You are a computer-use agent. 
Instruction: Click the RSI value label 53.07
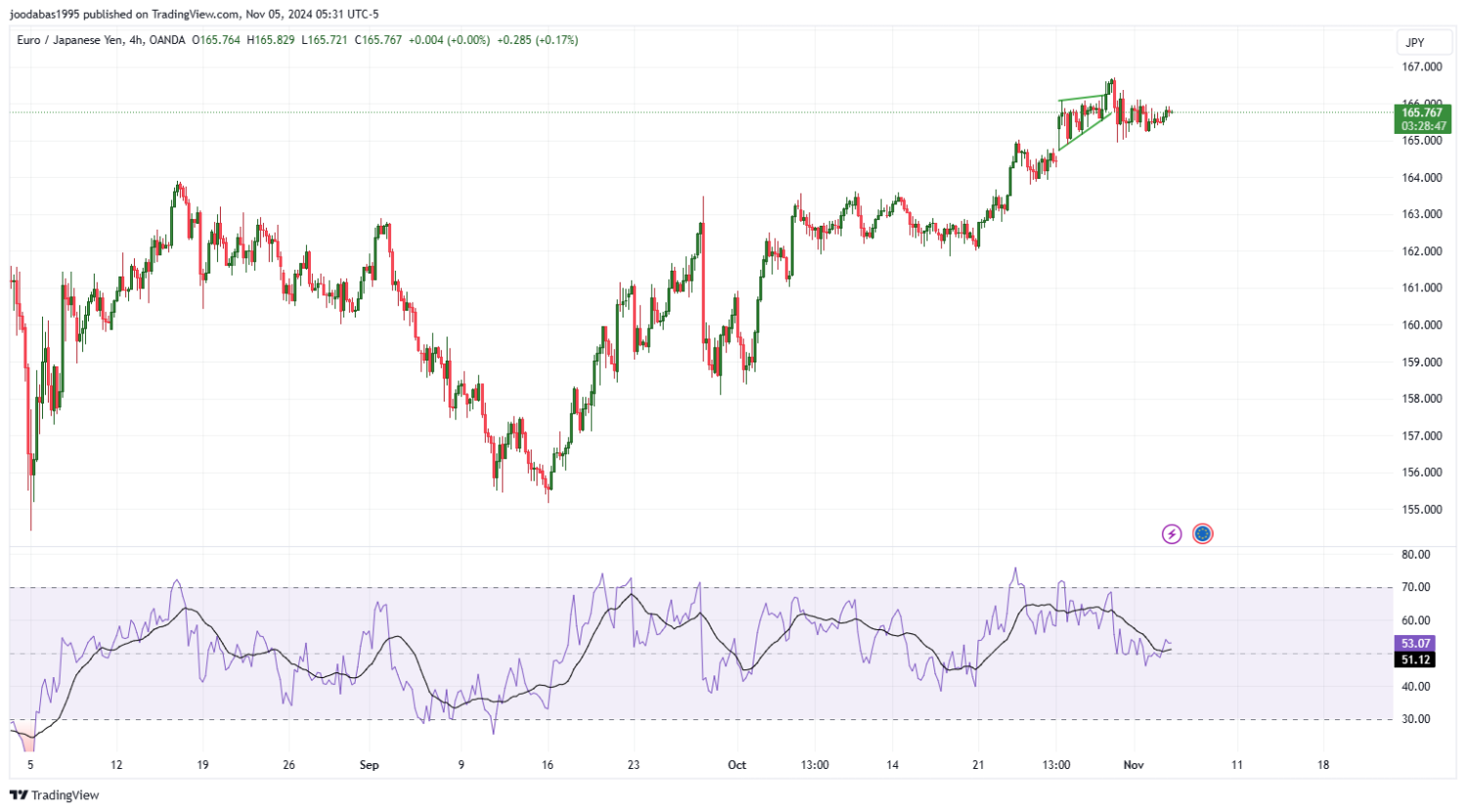coord(1415,644)
